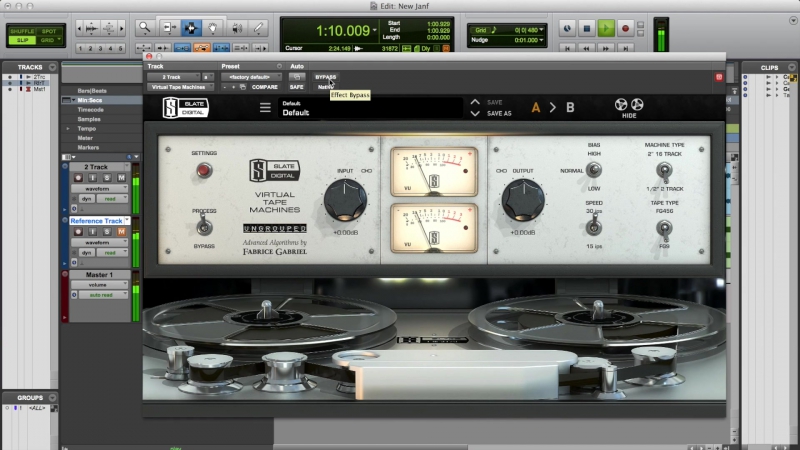This screenshot has height=450, width=800.
Task: Toggle the SETTINGS red button
Action: (x=204, y=170)
